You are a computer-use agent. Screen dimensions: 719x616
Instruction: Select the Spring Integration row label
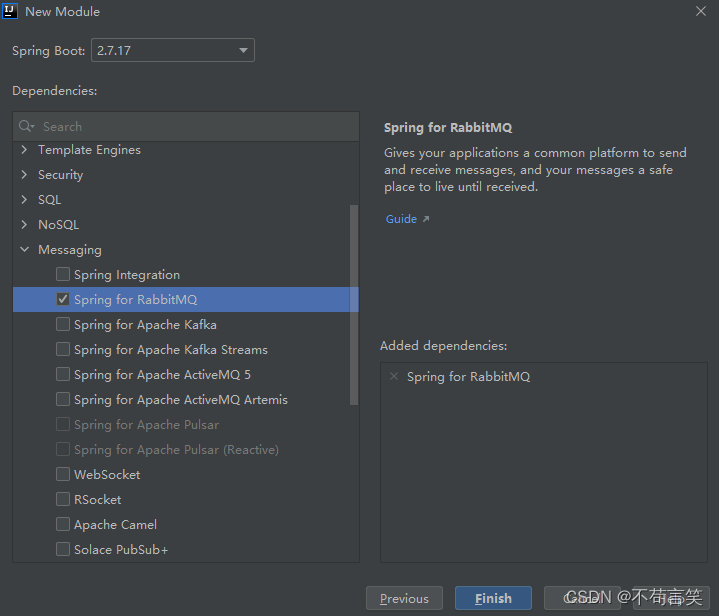(127, 275)
